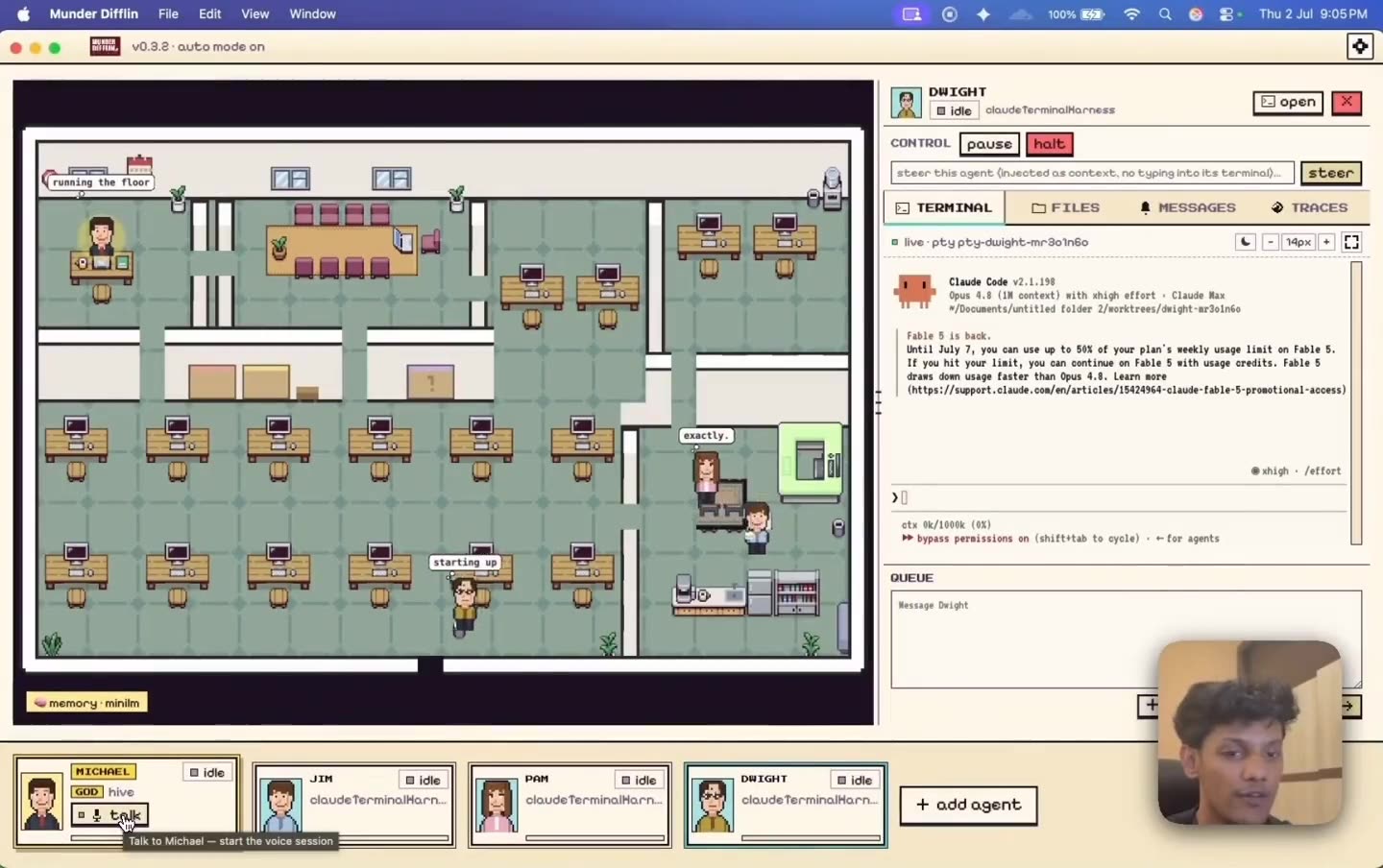1383x868 pixels.
Task: Open Control Center in menu bar
Action: [x=1226, y=14]
